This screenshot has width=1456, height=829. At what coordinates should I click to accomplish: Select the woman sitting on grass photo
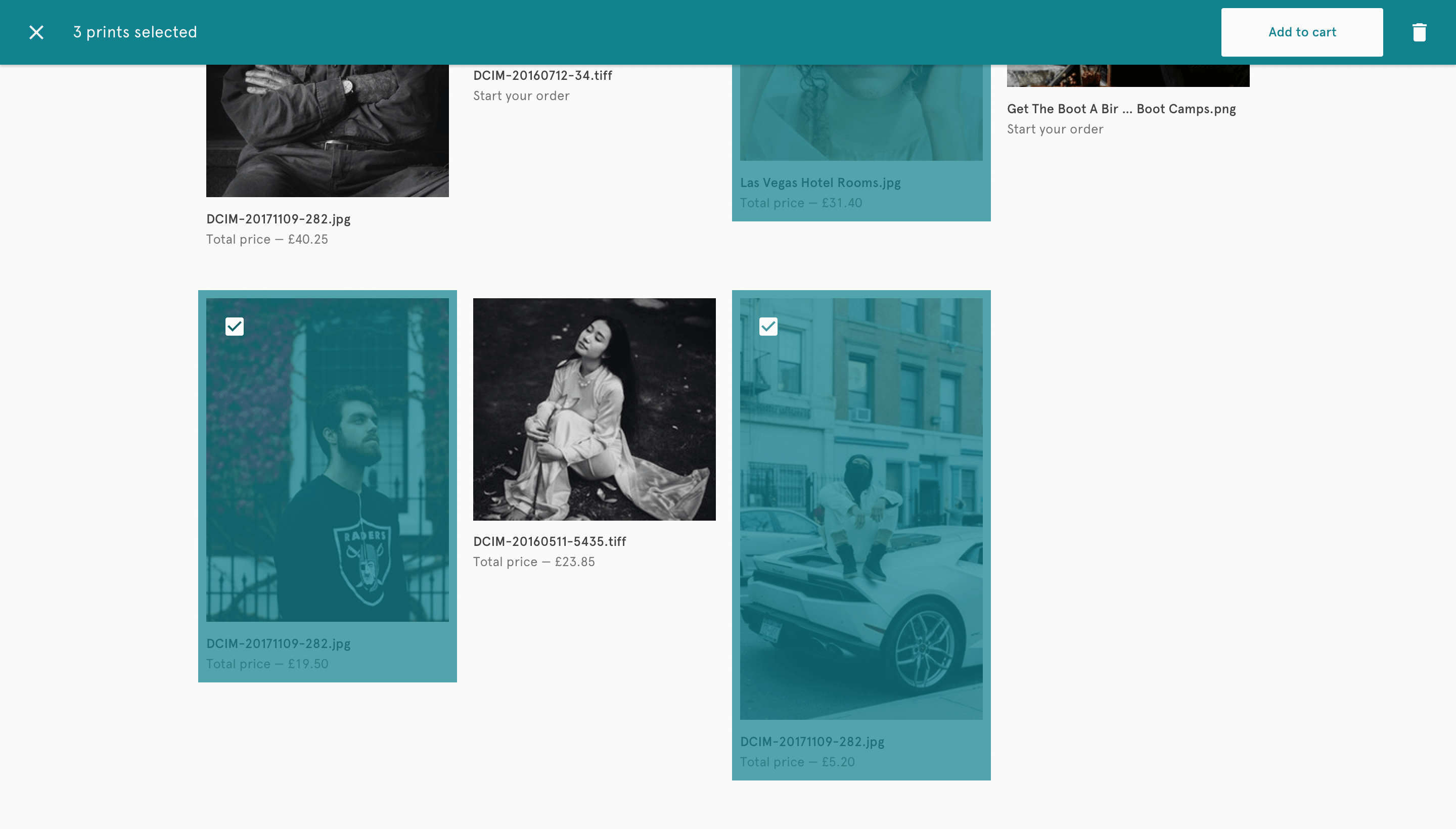click(x=594, y=409)
